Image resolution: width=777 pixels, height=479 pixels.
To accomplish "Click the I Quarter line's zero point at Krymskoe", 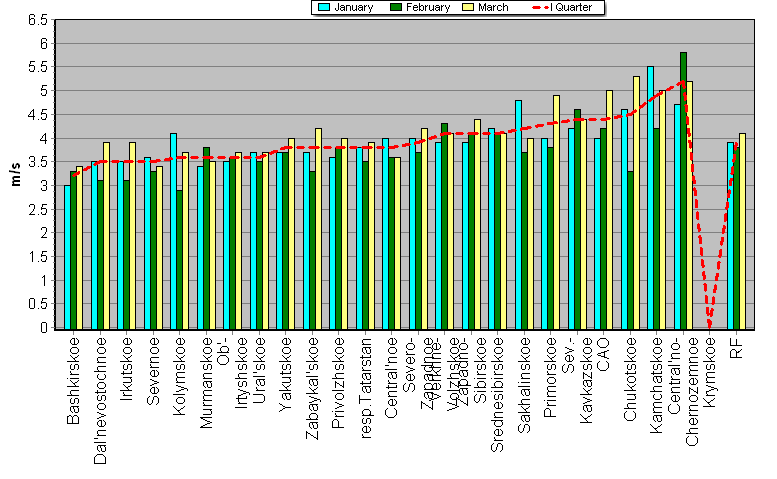I will click(x=710, y=327).
